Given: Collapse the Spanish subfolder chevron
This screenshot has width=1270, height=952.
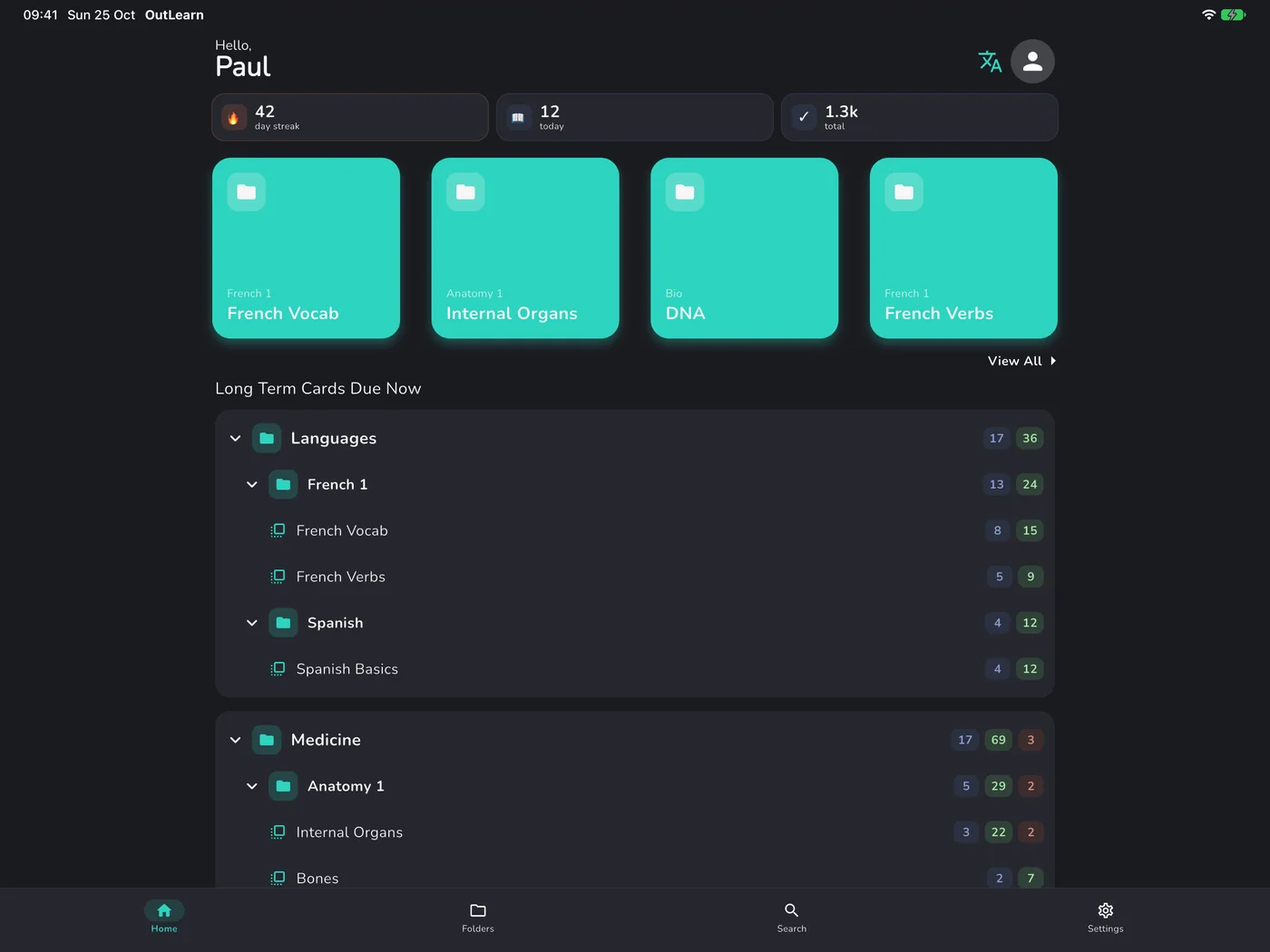Looking at the screenshot, I should 252,623.
